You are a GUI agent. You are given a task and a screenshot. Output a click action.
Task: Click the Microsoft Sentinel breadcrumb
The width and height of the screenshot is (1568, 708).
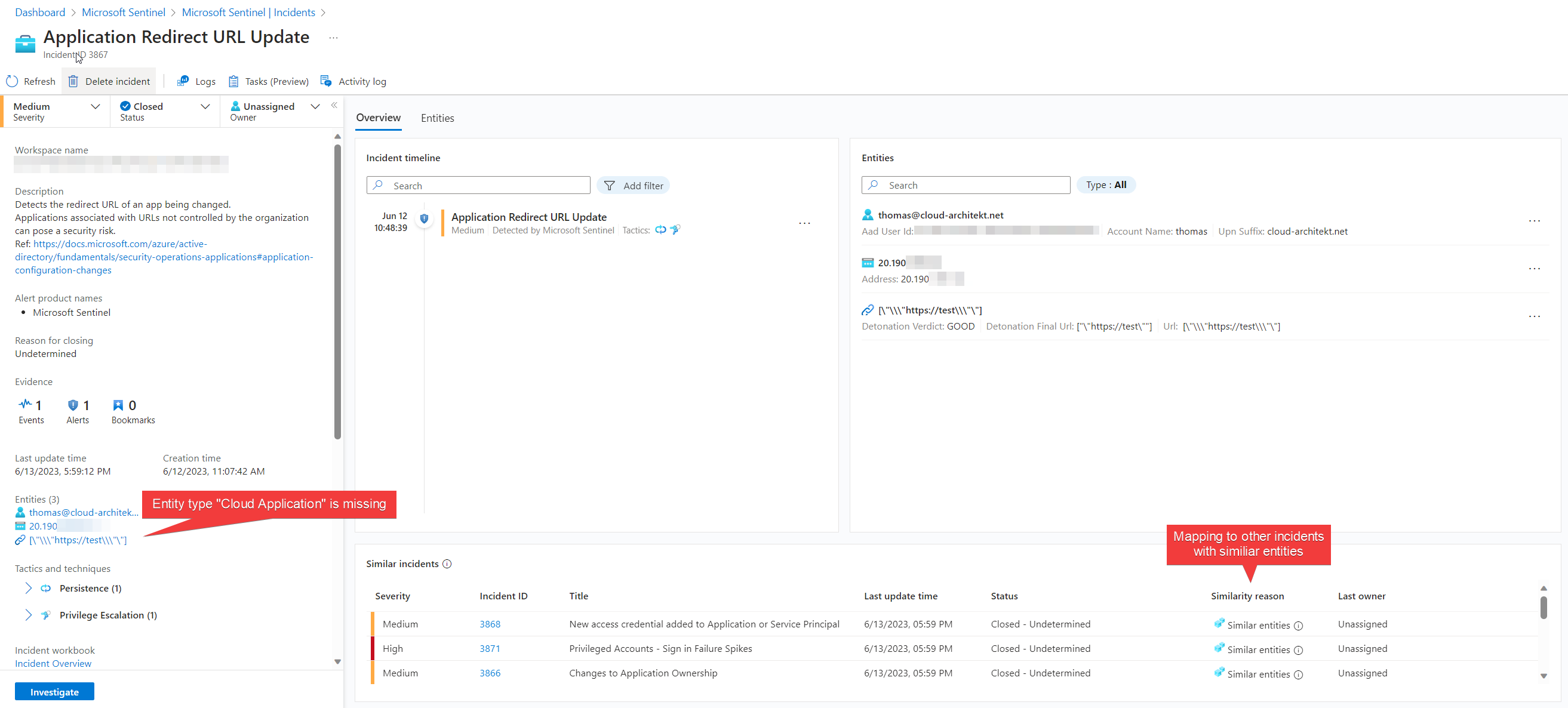tap(124, 12)
